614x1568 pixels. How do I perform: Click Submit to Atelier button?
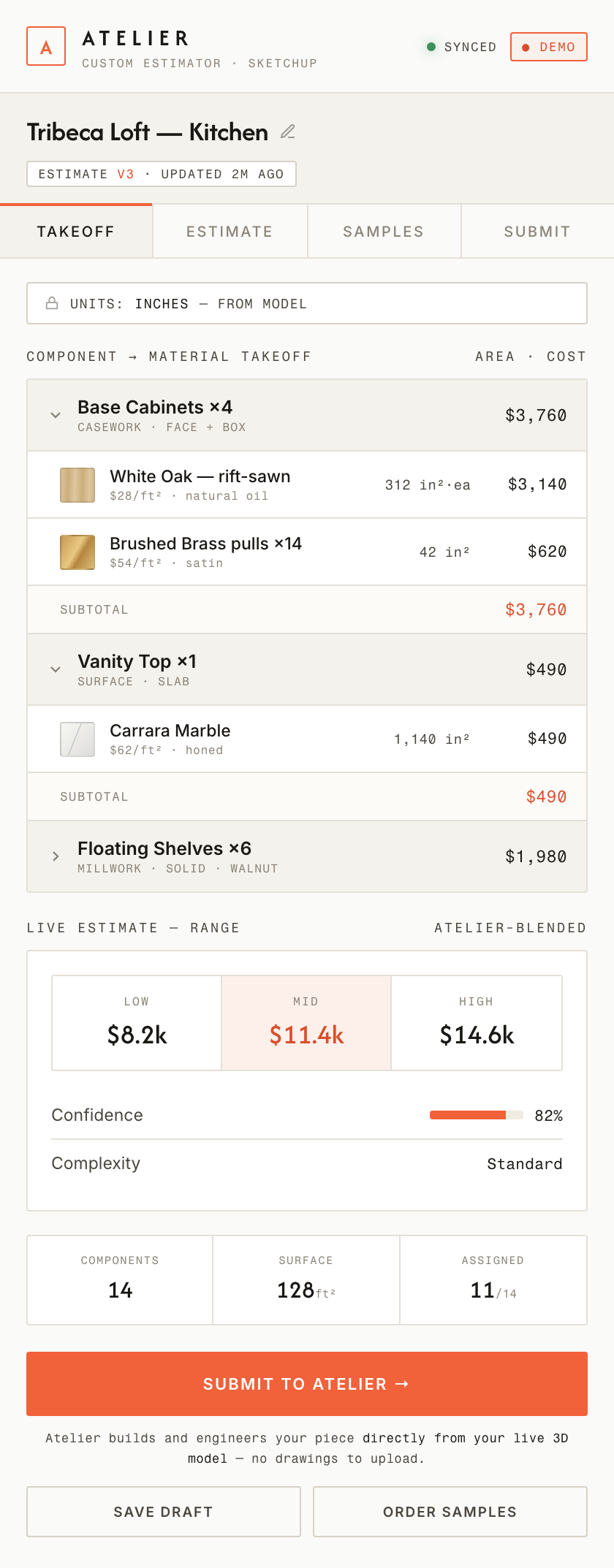pos(307,1384)
